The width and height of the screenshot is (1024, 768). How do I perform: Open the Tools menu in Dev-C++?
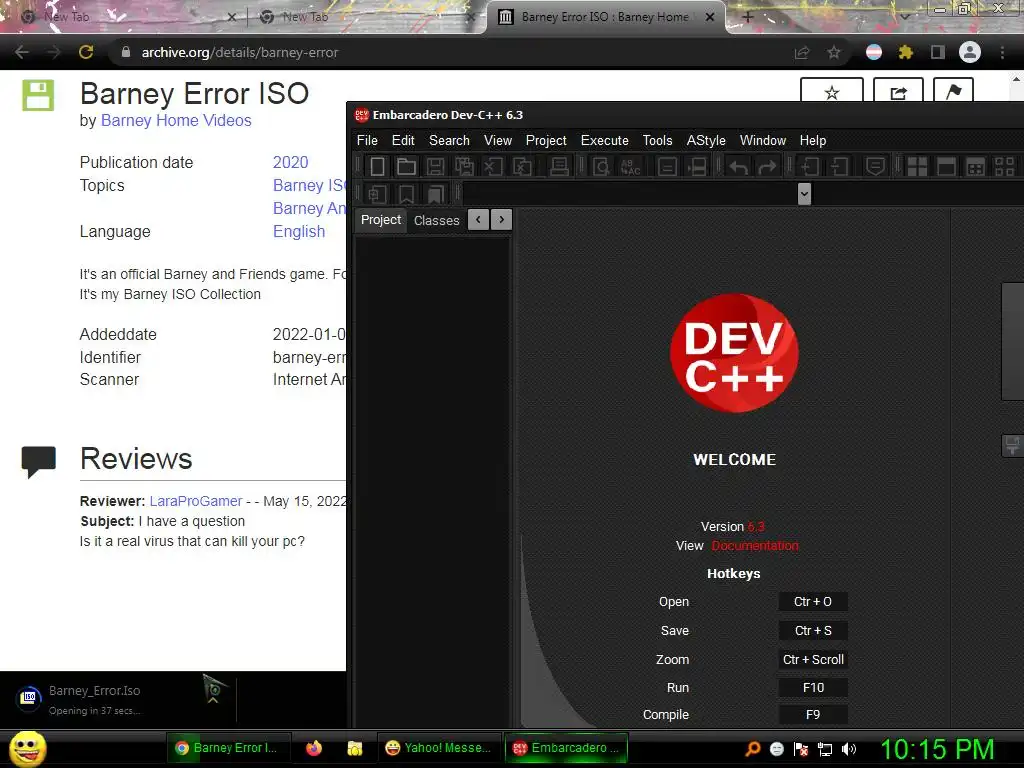657,140
